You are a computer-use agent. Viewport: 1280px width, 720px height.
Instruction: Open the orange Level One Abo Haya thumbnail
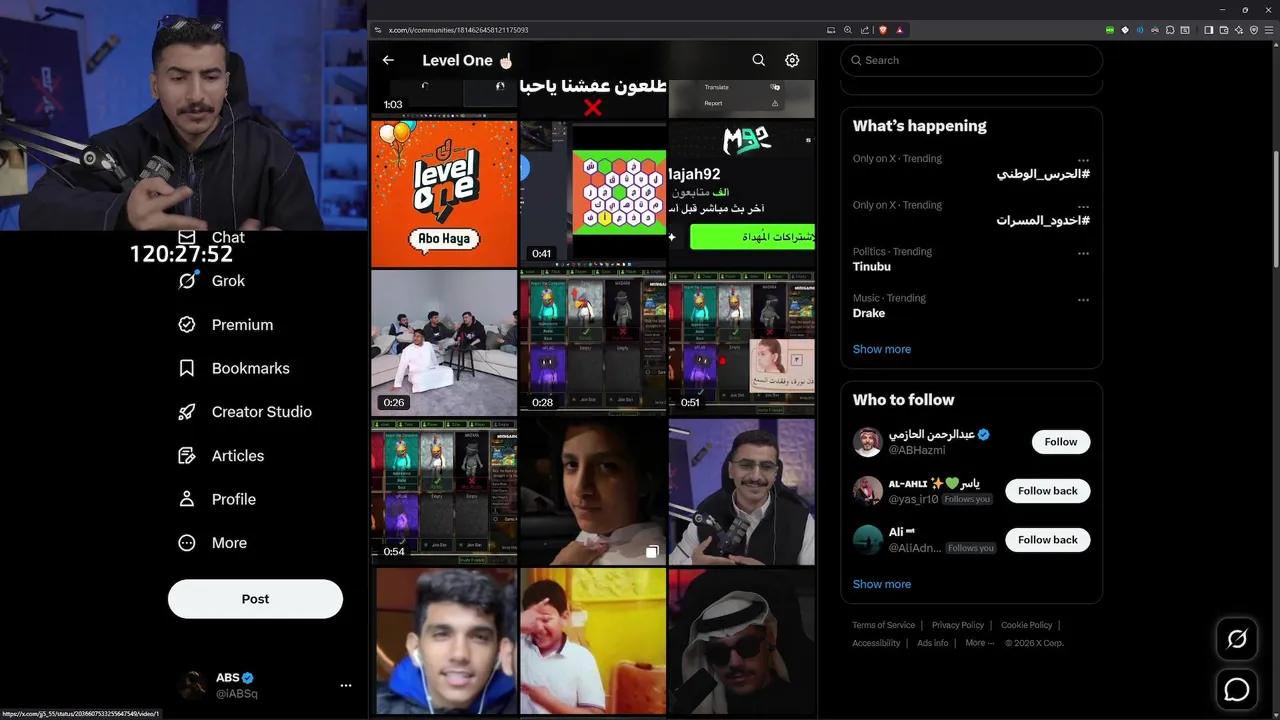click(444, 194)
